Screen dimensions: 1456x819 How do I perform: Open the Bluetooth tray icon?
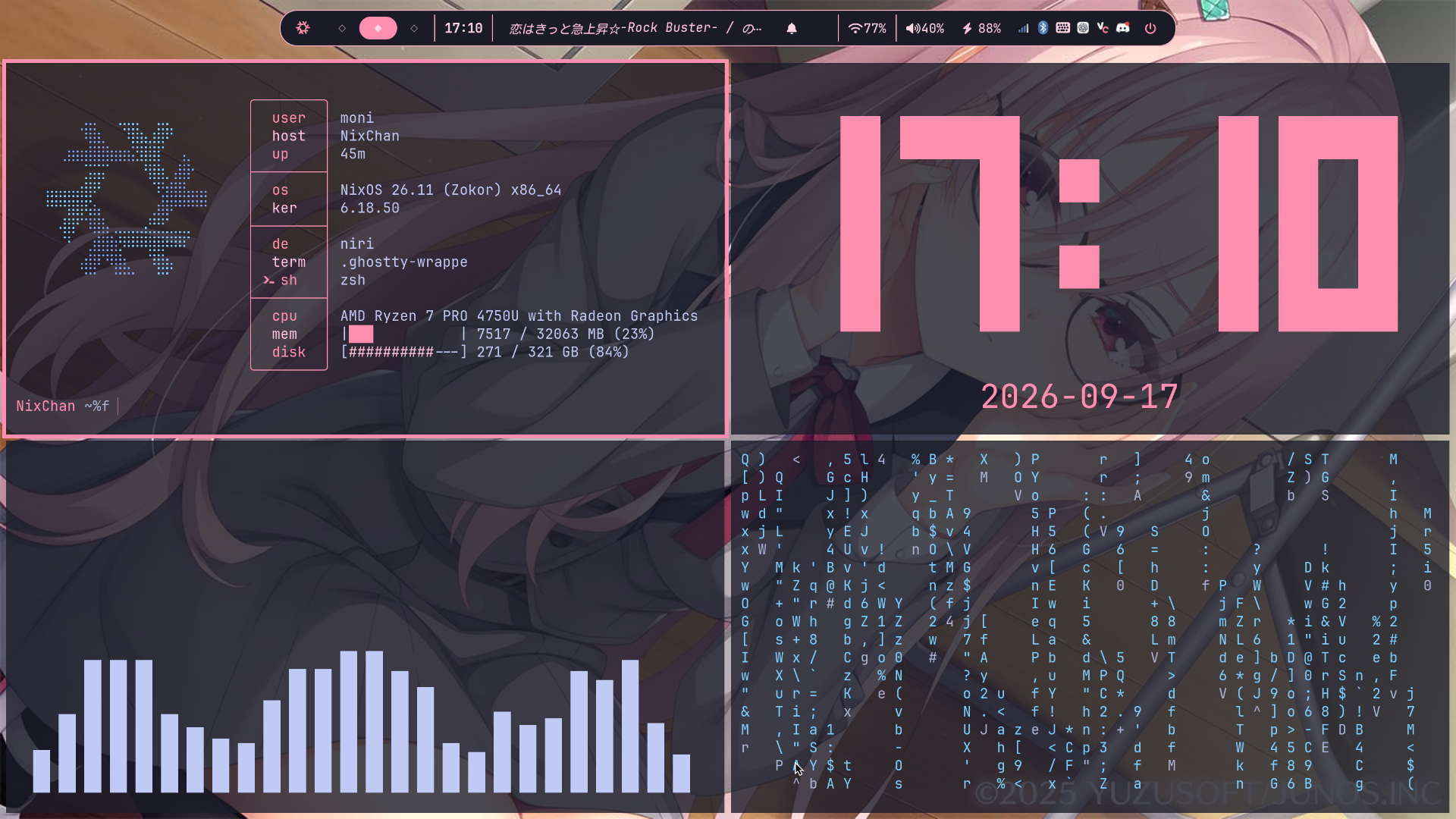click(1043, 28)
